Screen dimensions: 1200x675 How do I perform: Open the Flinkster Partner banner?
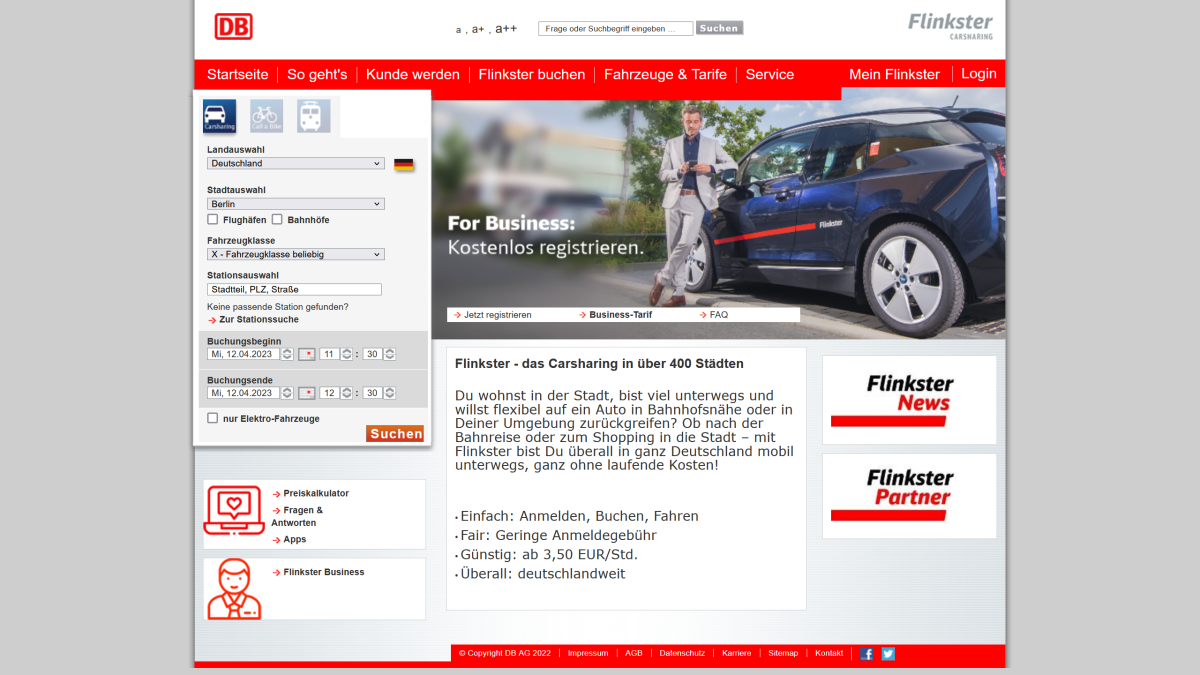pyautogui.click(x=909, y=496)
